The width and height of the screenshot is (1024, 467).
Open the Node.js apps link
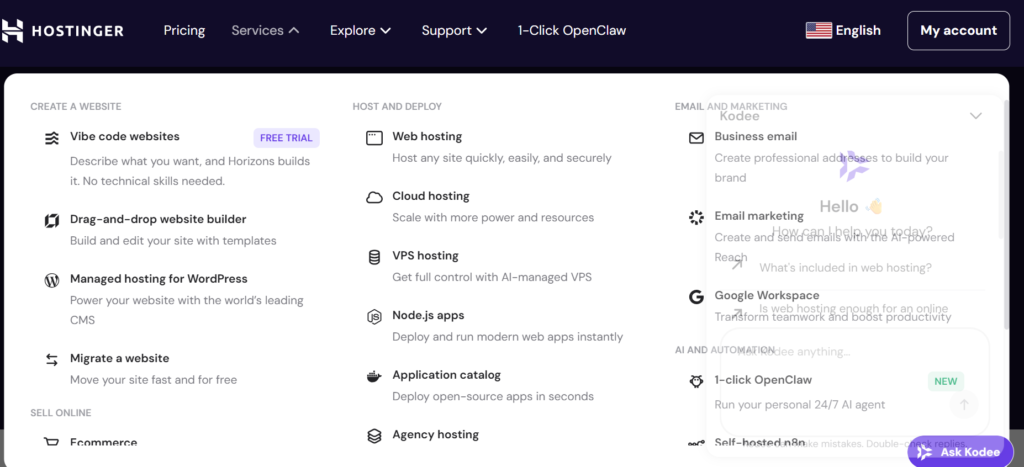(428, 315)
